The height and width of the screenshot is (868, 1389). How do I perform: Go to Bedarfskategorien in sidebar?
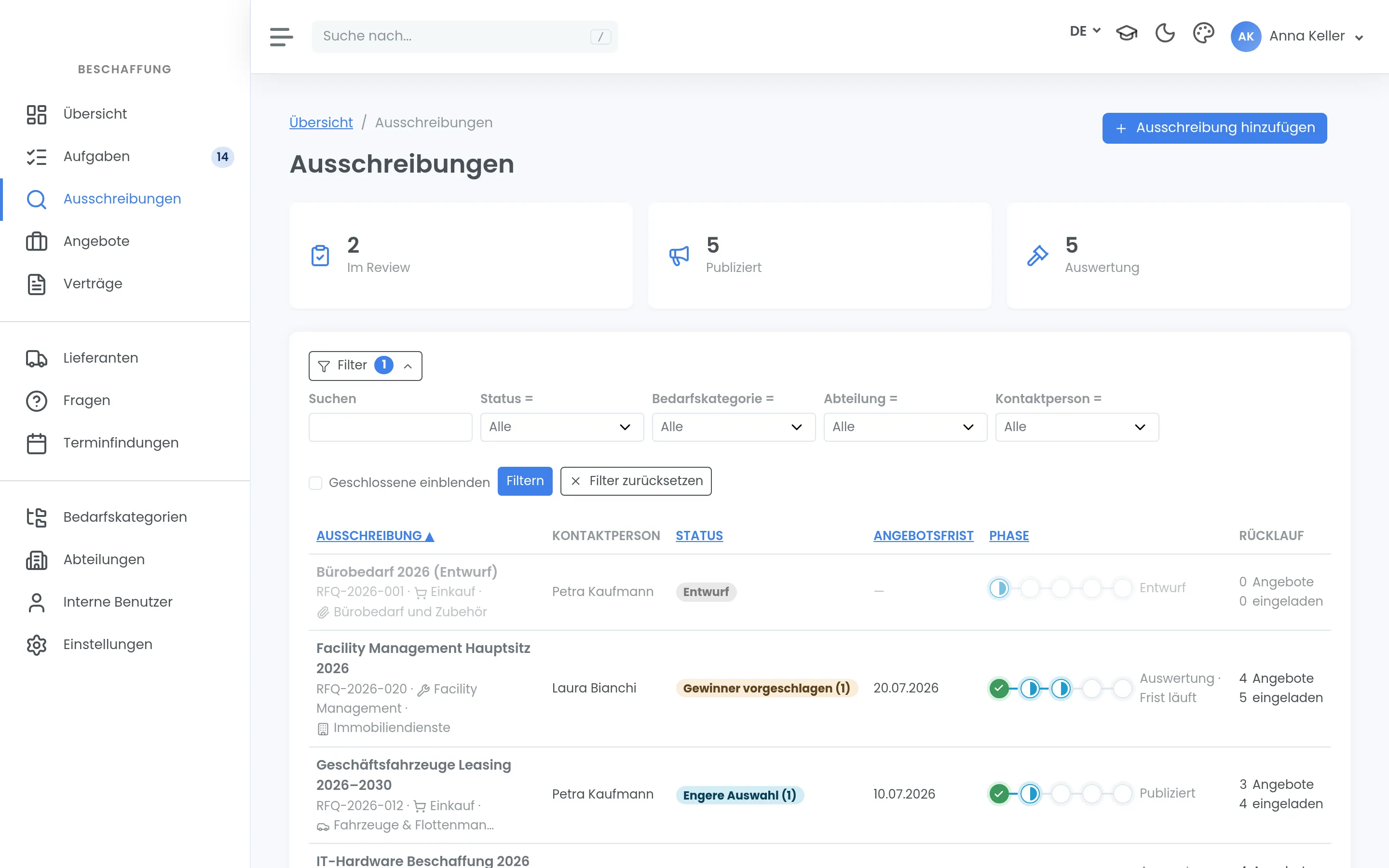[x=125, y=517]
